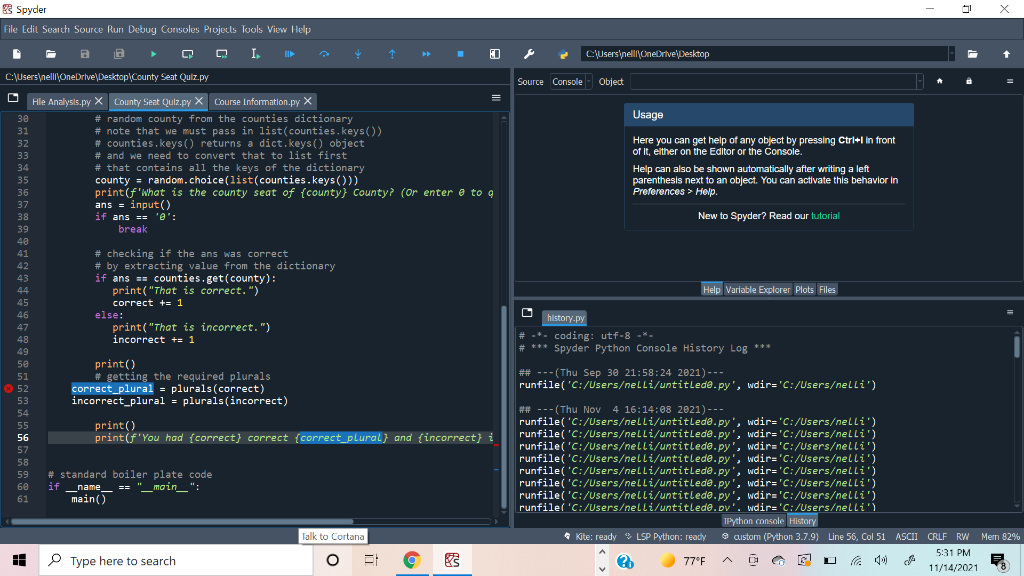Click the editor horizontal scrollbar
The height and width of the screenshot is (576, 1024).
tap(180, 521)
